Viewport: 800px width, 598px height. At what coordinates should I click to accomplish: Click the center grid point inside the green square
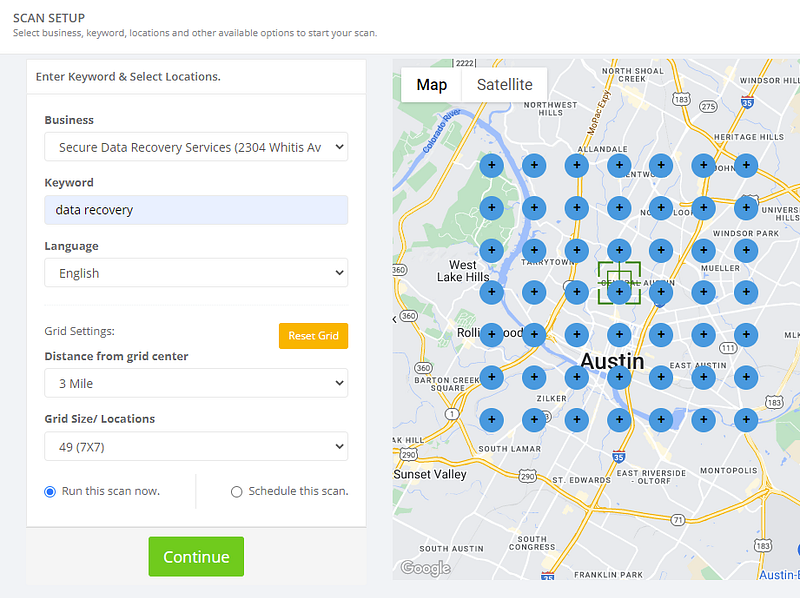[x=619, y=292]
